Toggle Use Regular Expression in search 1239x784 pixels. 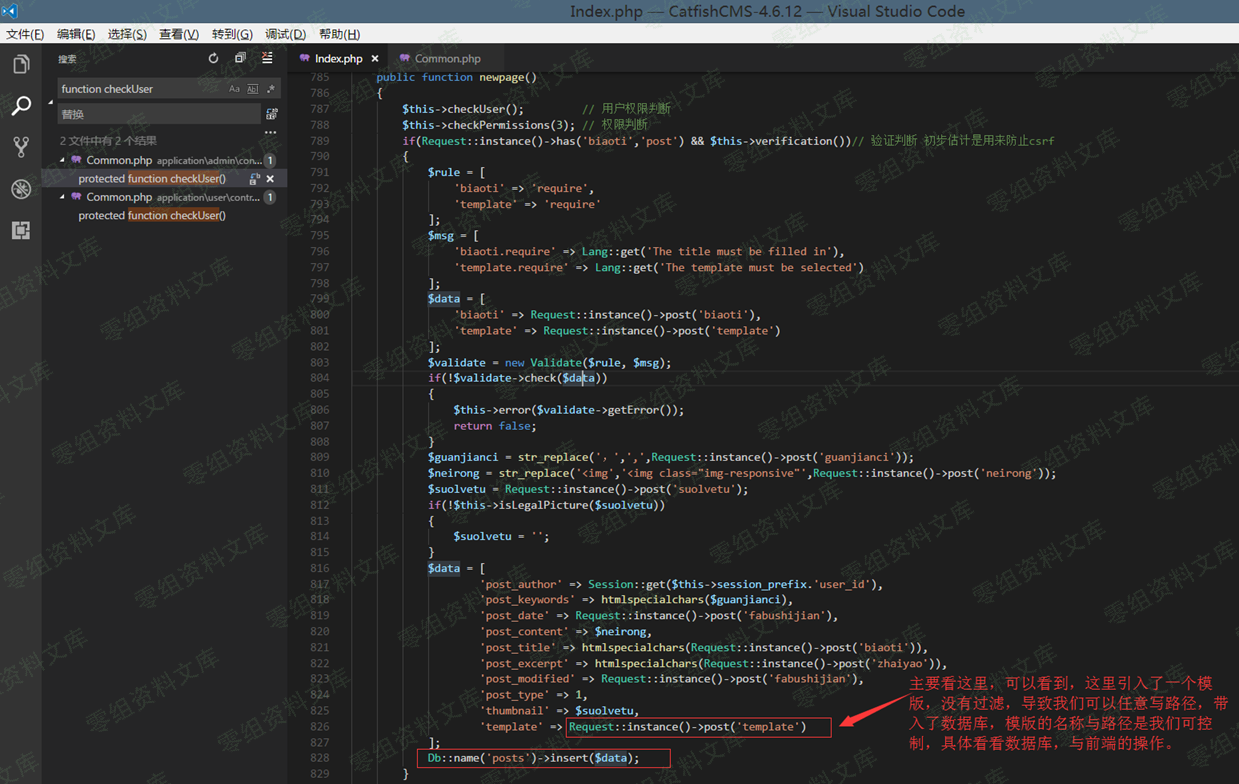click(x=270, y=89)
